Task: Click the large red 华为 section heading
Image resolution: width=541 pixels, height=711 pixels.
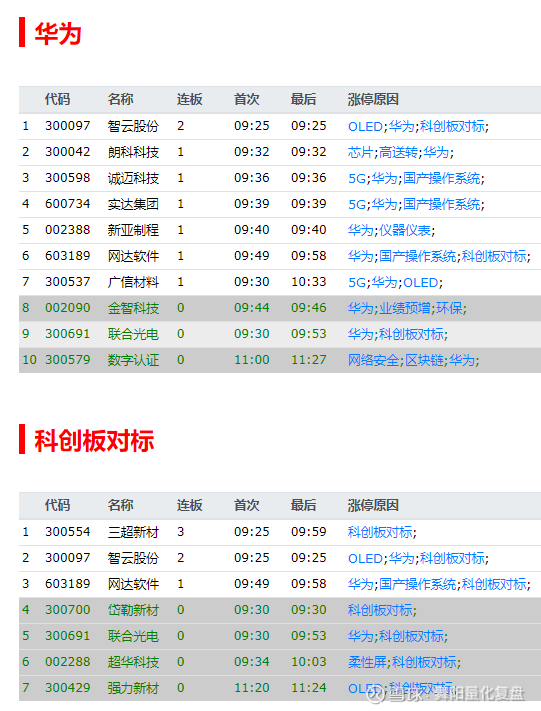Action: (58, 34)
